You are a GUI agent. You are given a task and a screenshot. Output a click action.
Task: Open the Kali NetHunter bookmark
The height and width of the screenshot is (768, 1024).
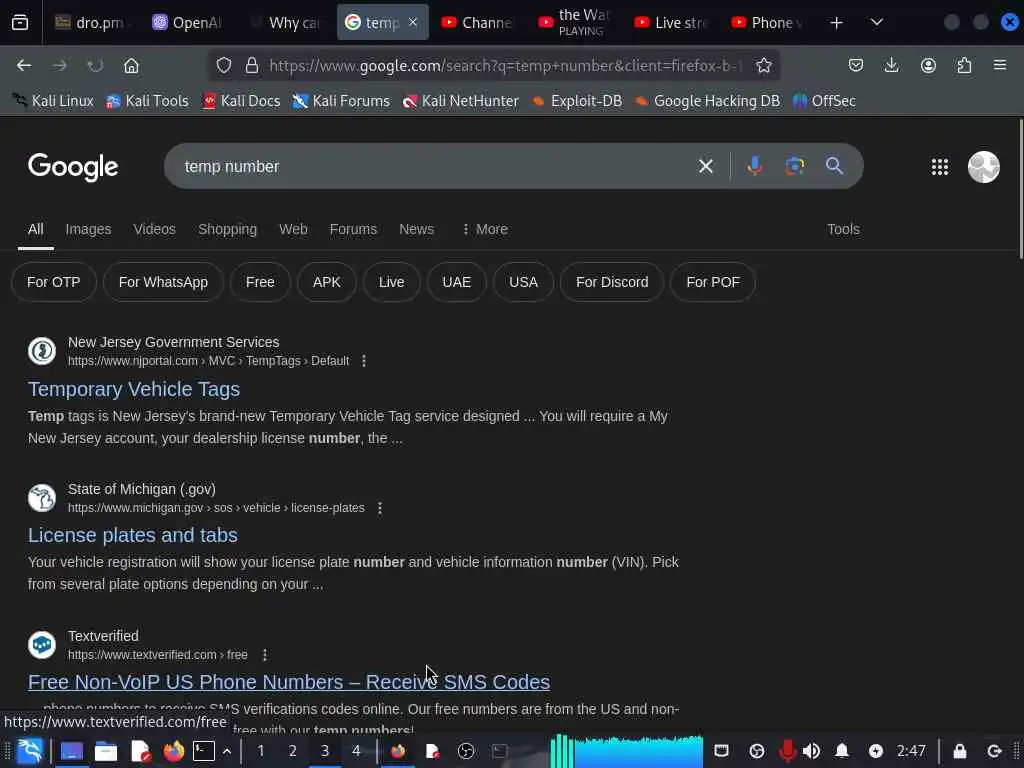click(461, 101)
